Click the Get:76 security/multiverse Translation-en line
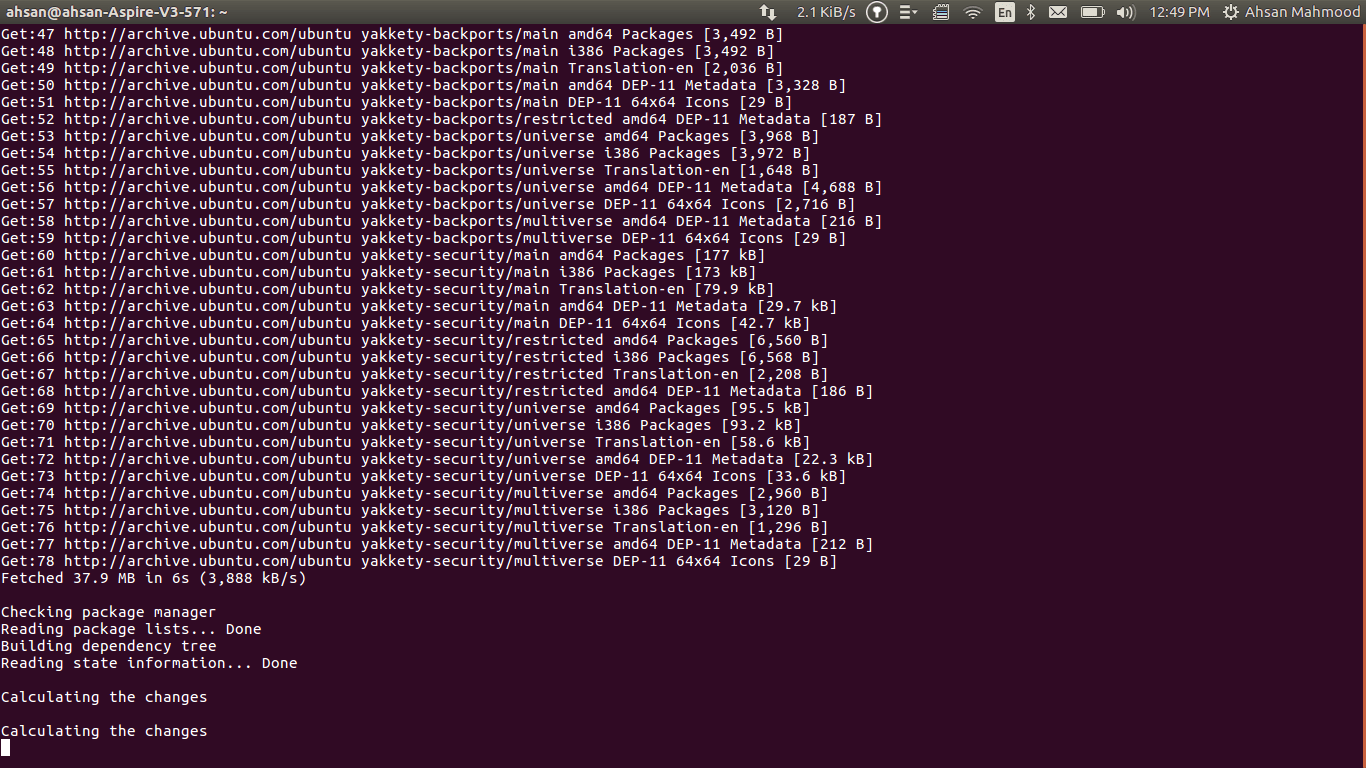The image size is (1366, 768). [415, 527]
